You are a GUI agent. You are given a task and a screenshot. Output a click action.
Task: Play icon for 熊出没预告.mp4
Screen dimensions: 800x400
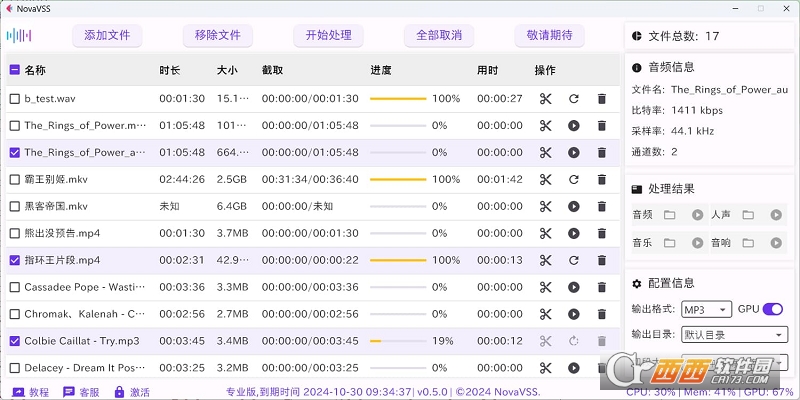click(574, 233)
